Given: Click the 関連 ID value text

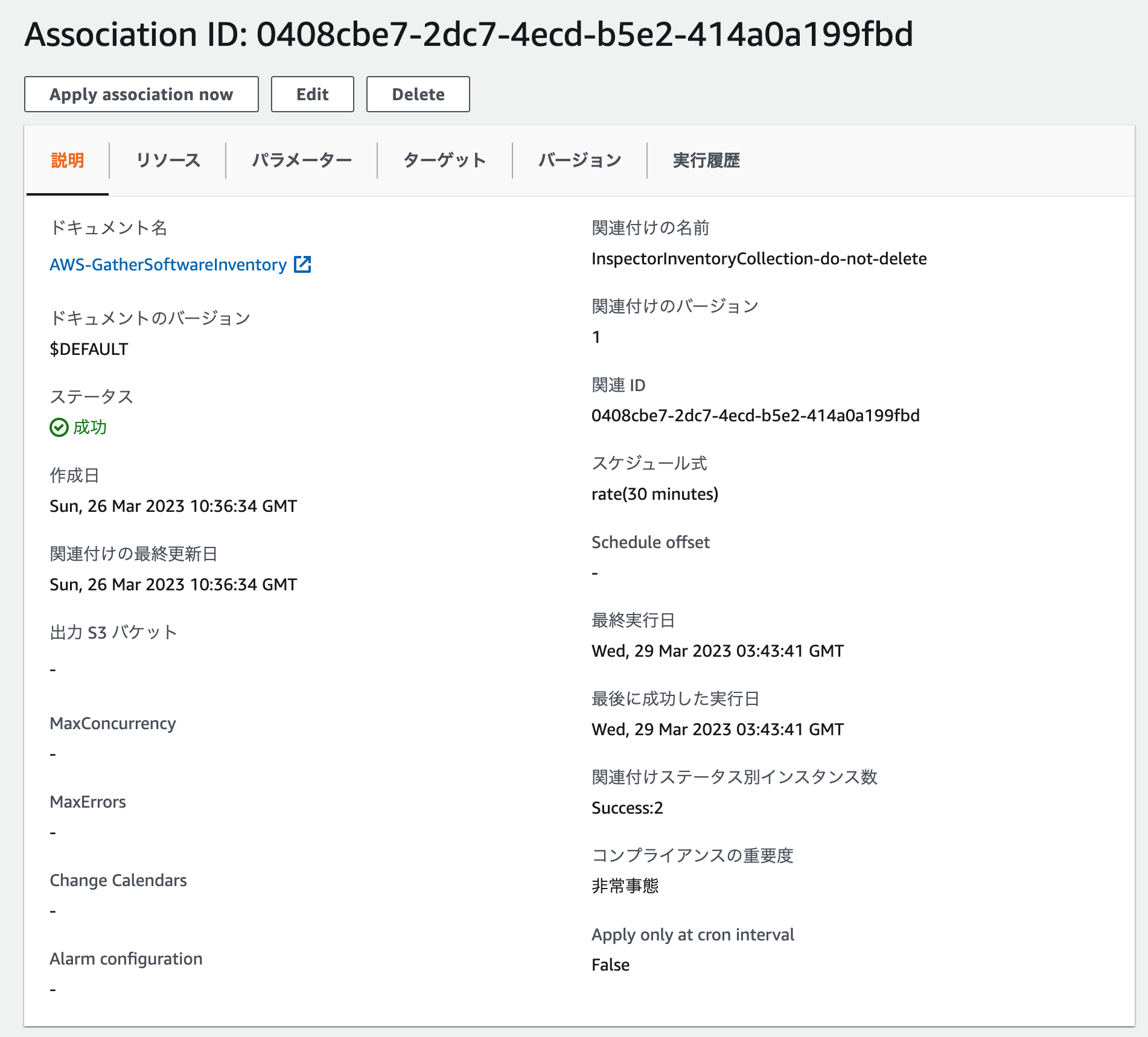Looking at the screenshot, I should point(756,415).
